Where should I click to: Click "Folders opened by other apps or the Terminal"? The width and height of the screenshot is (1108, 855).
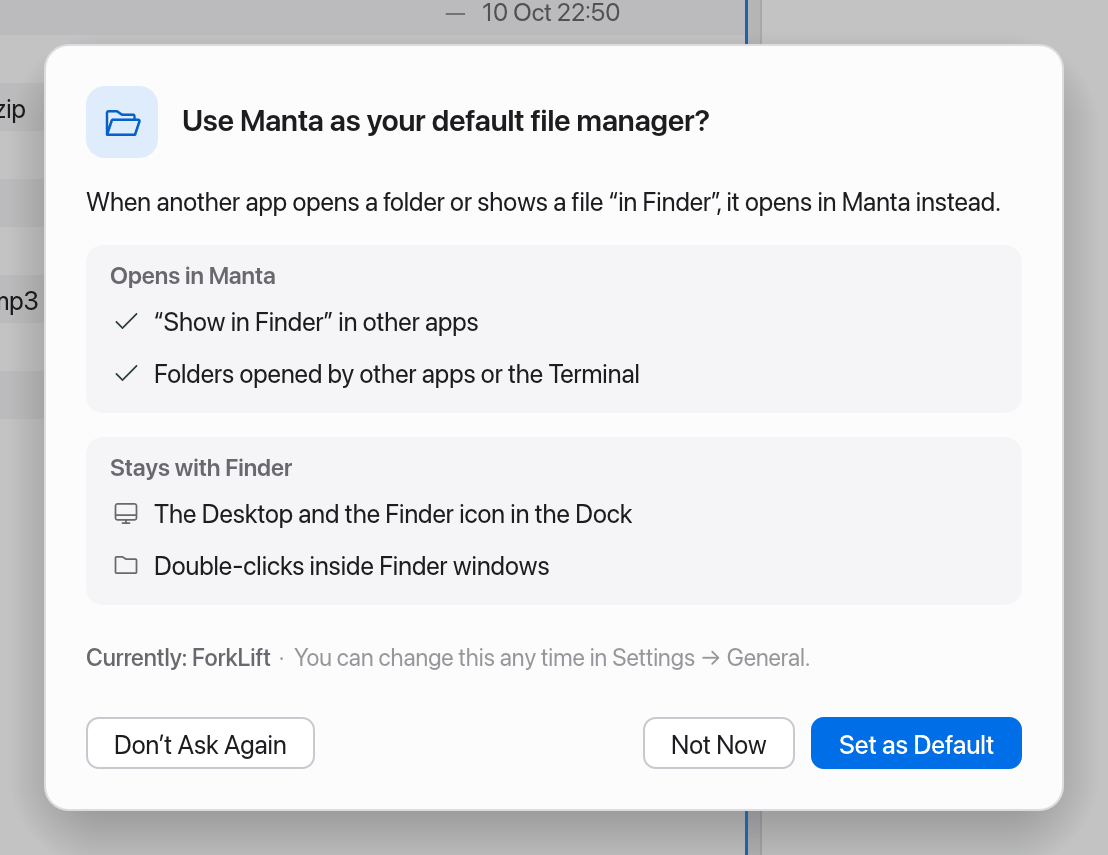coord(396,374)
